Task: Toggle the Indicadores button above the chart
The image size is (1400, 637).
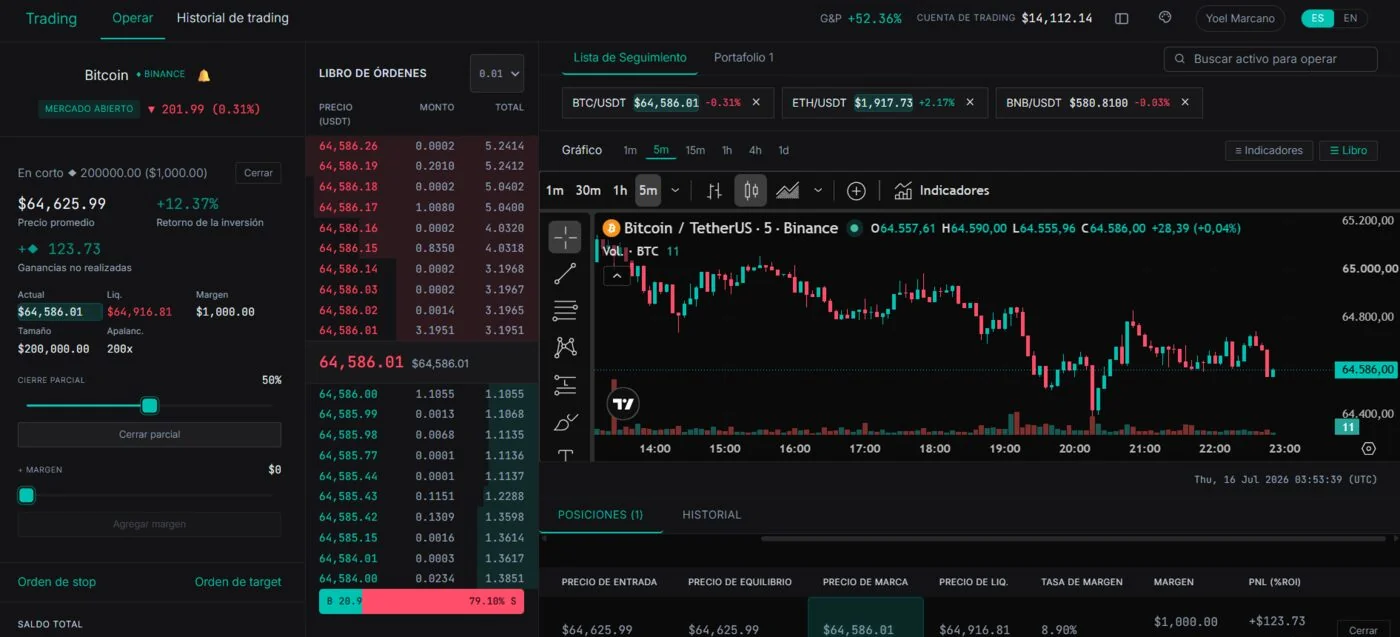Action: click(x=1269, y=150)
